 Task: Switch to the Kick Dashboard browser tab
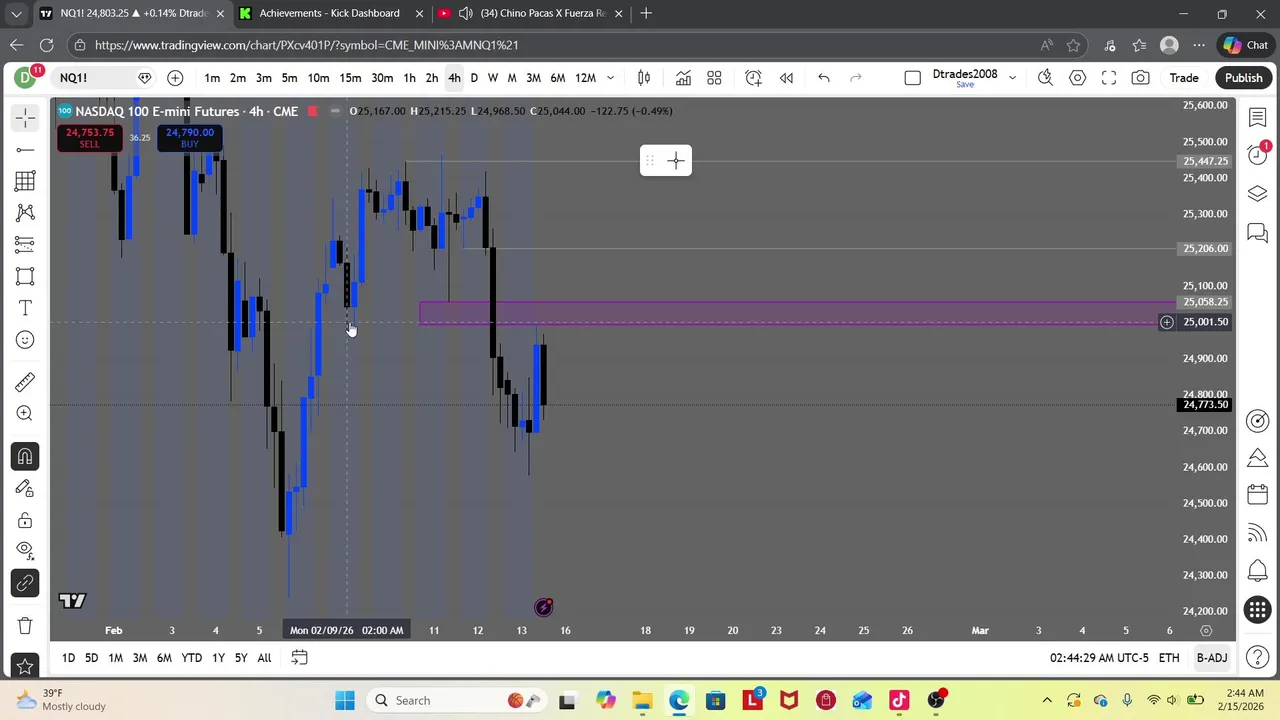(x=329, y=13)
